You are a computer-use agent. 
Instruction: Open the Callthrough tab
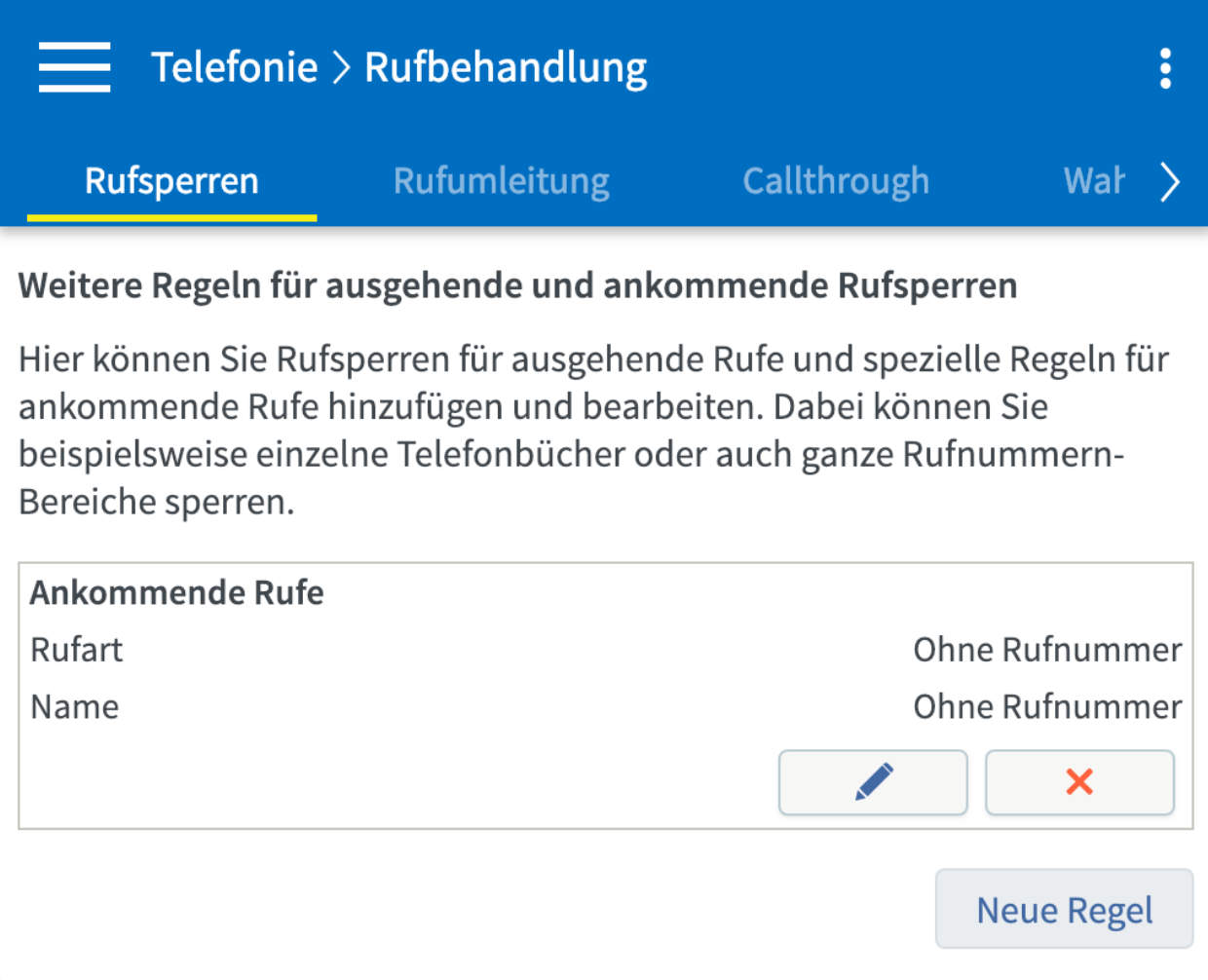(x=836, y=181)
